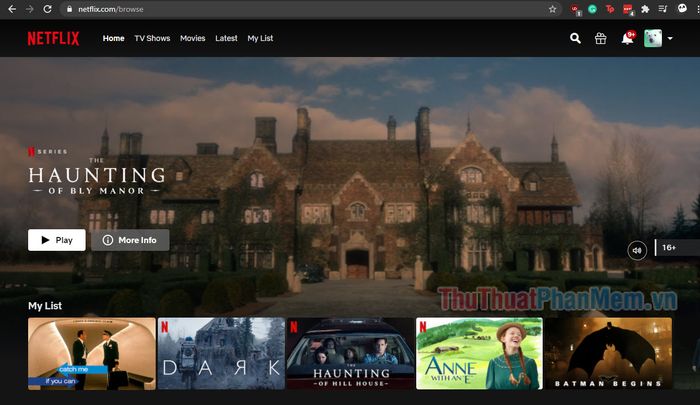
Task: View site info via lock icon
Action: click(x=69, y=9)
